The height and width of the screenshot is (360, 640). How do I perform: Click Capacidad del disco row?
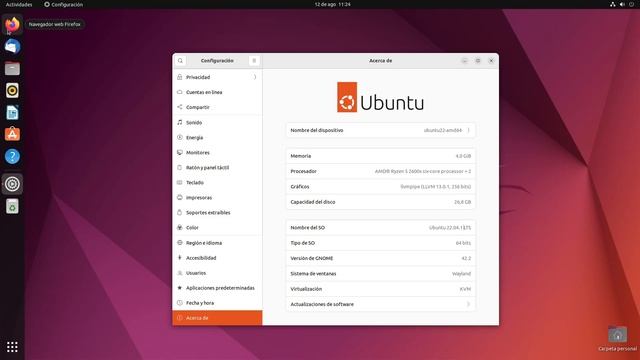click(380, 202)
